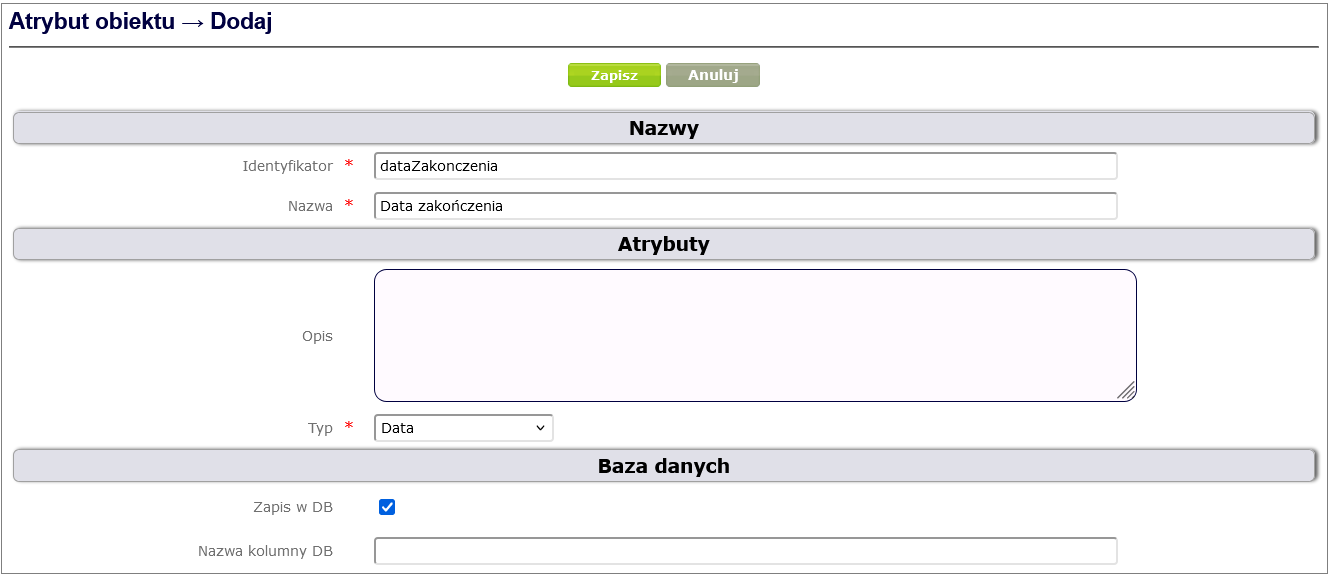Image resolution: width=1331 pixels, height=577 pixels.
Task: Click the Atrybut obiektu → Dodaj page title
Action: click(x=141, y=23)
